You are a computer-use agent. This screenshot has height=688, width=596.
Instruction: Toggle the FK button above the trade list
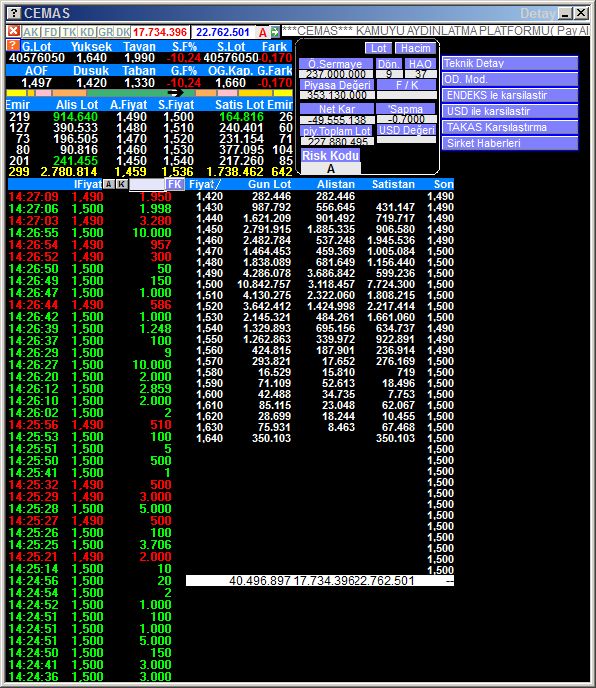(x=175, y=184)
